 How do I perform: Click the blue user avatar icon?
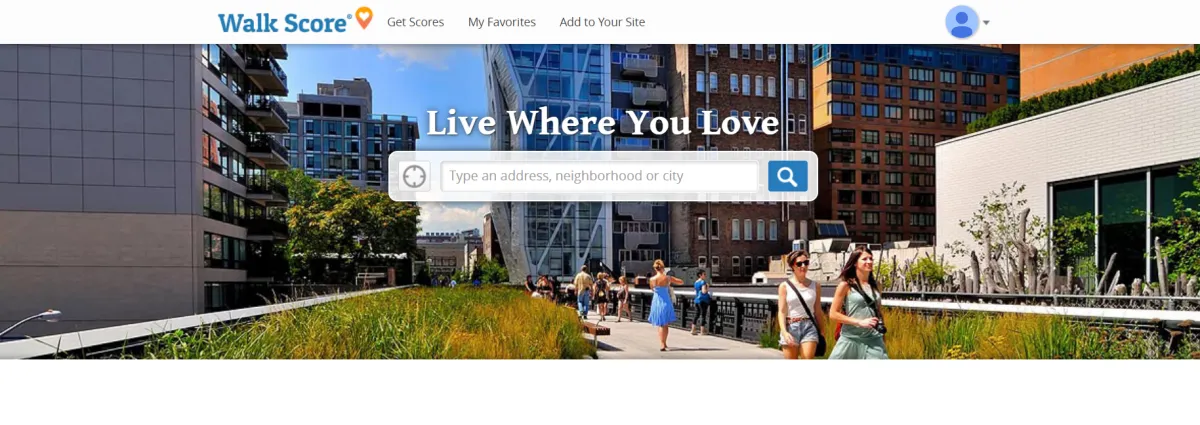(x=962, y=22)
